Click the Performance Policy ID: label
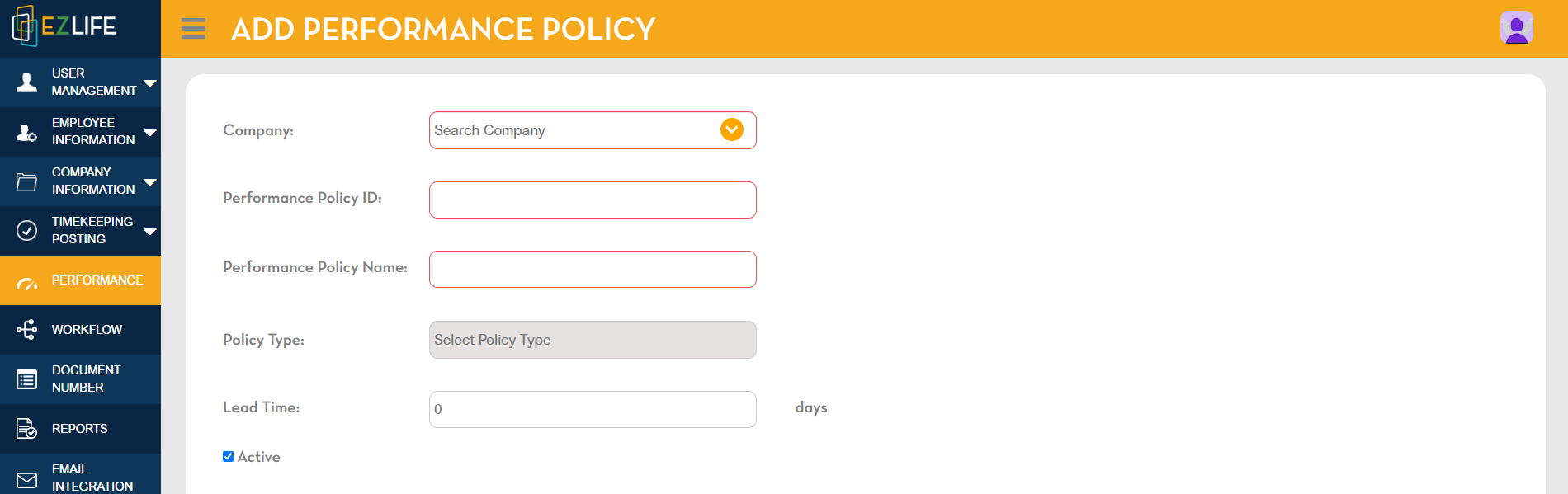 point(302,198)
